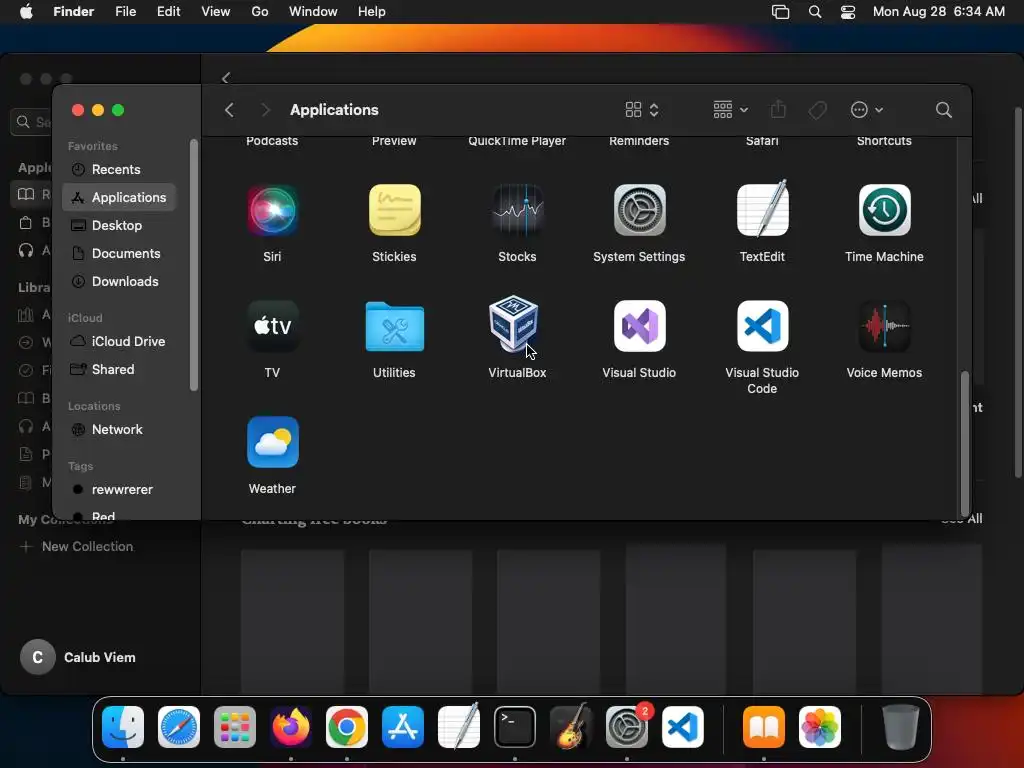Open Spotlight search in menu bar

pos(815,12)
